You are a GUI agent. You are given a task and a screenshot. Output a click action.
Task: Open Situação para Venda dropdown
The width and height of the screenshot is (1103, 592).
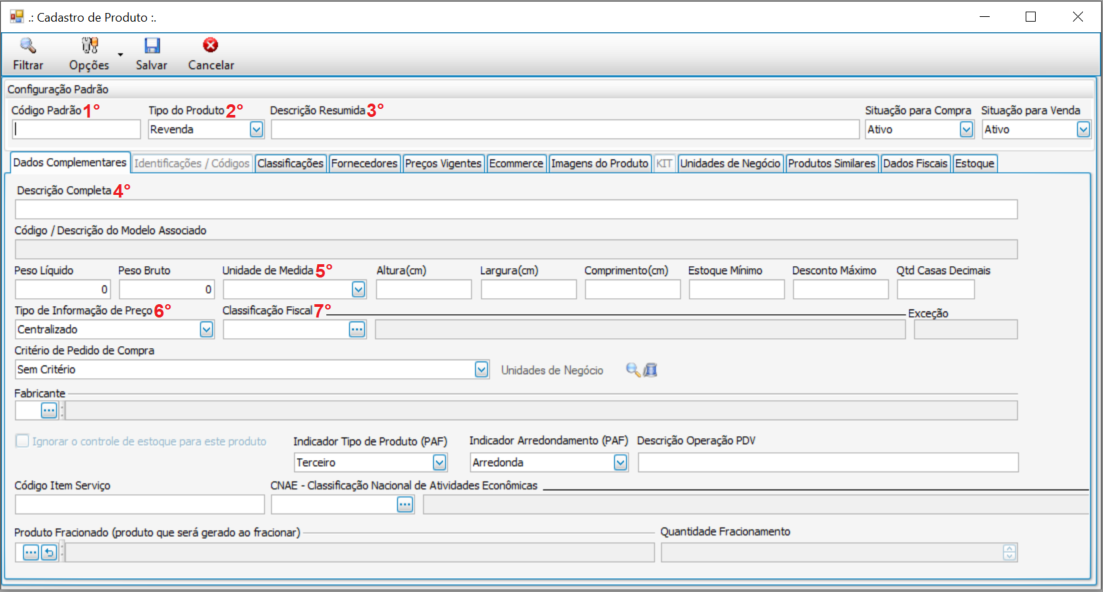coord(1083,129)
